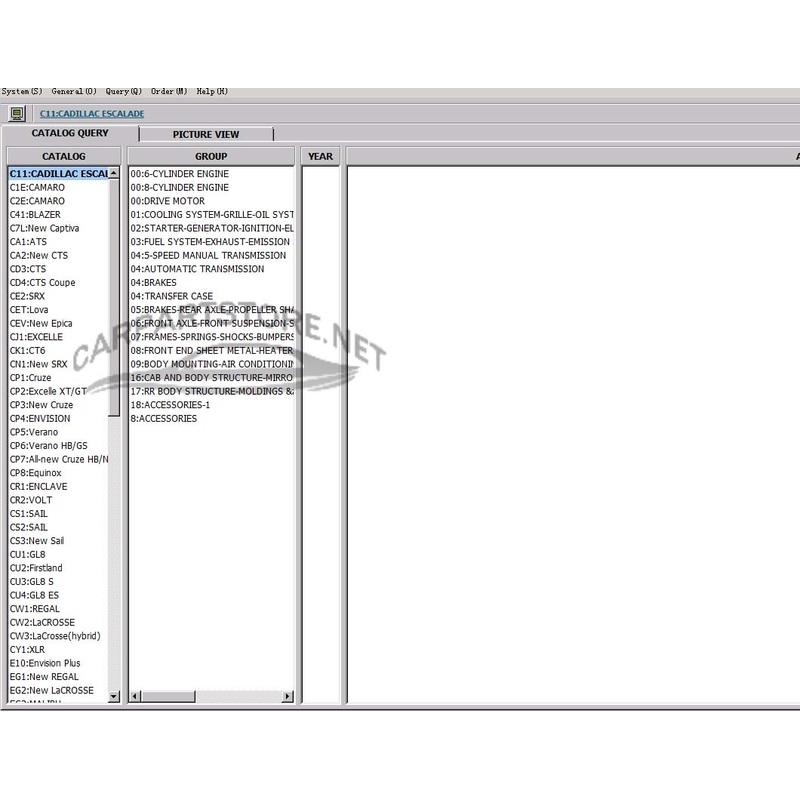Open the Query(Q) menu

coord(123,91)
